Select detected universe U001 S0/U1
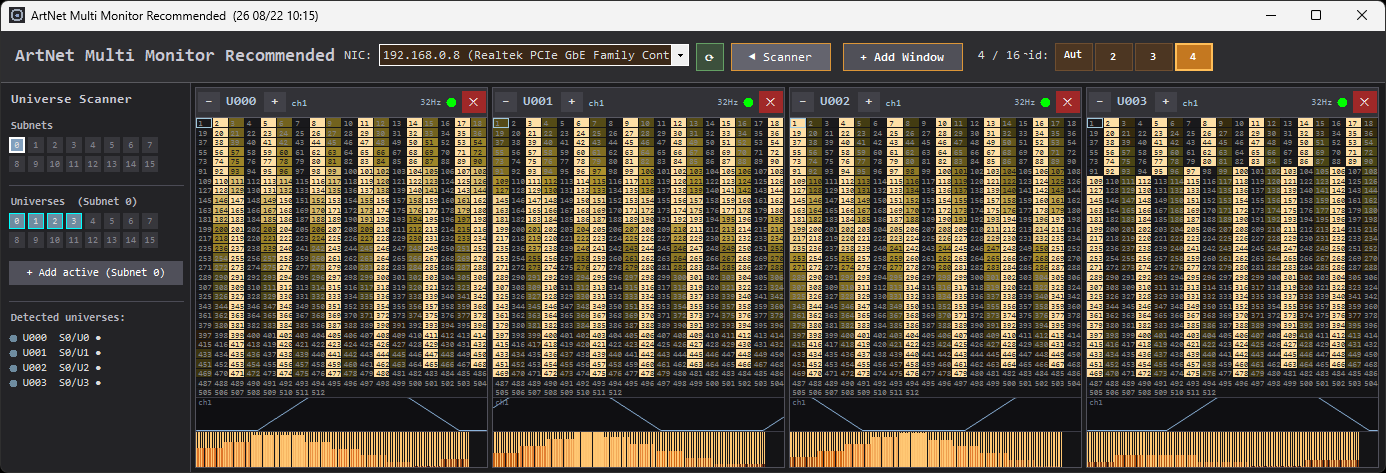 [x=56, y=353]
